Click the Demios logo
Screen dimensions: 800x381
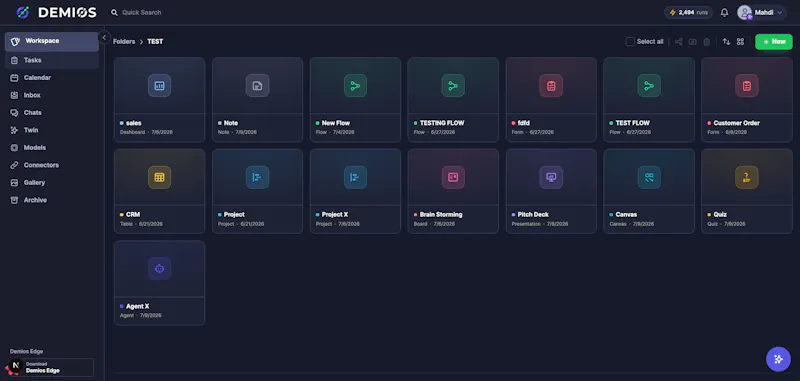(x=56, y=13)
